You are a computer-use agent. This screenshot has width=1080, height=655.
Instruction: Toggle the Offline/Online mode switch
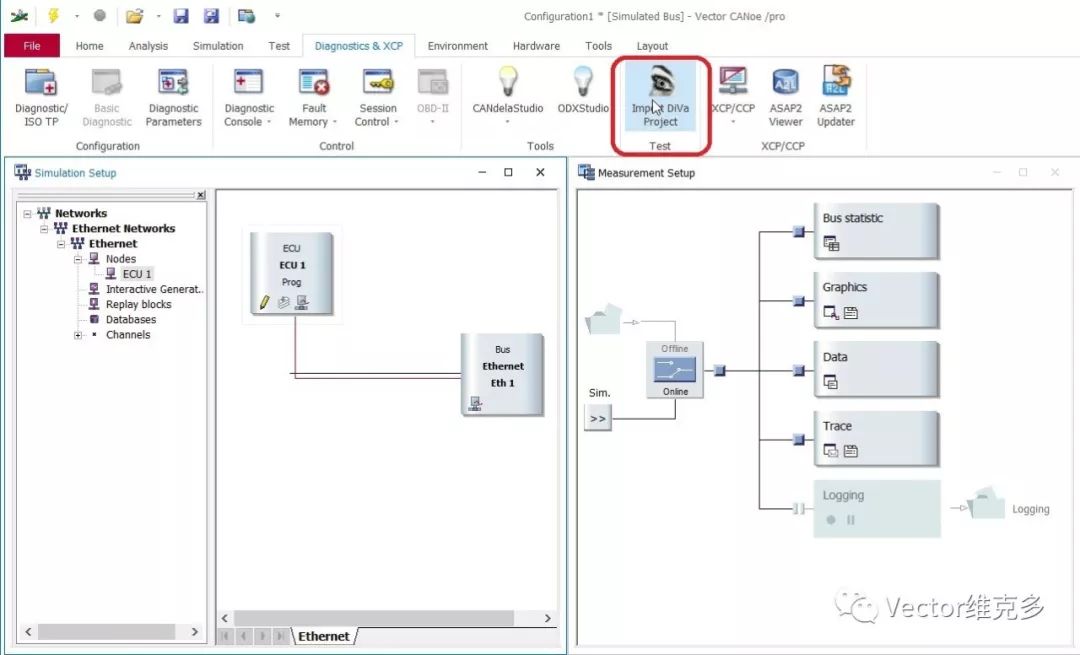(675, 370)
